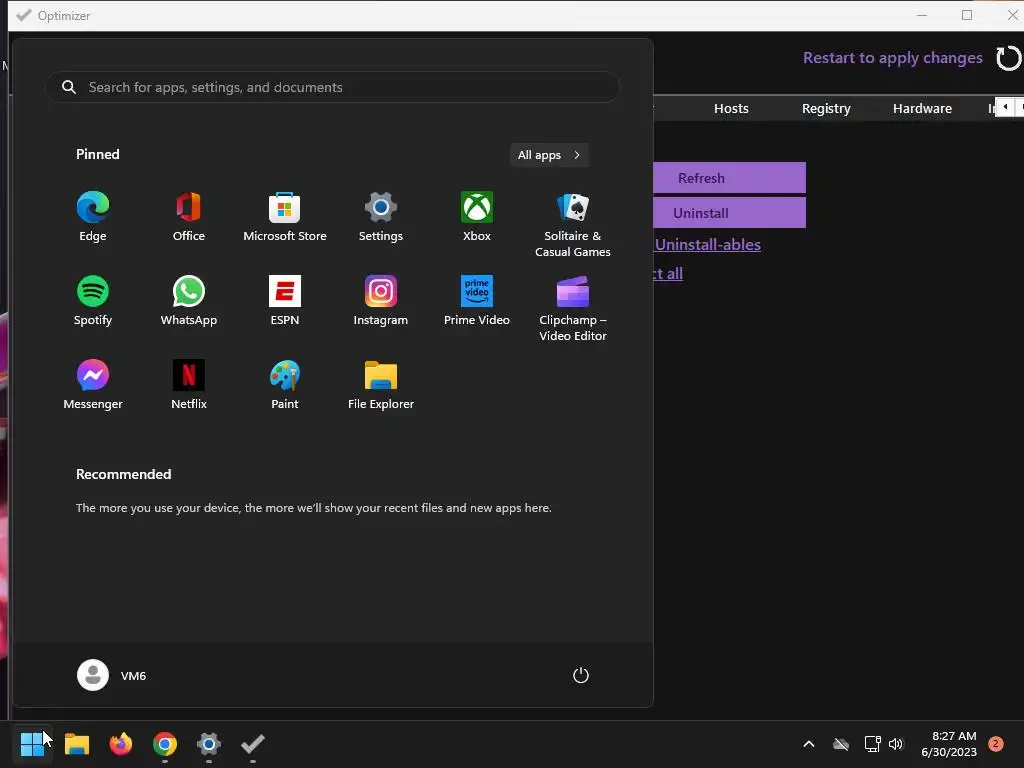Open the ESPN app
The width and height of the screenshot is (1024, 768).
[x=285, y=300]
